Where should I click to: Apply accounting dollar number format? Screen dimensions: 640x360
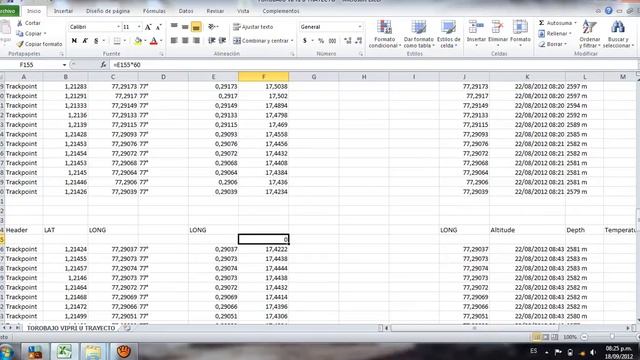click(304, 41)
